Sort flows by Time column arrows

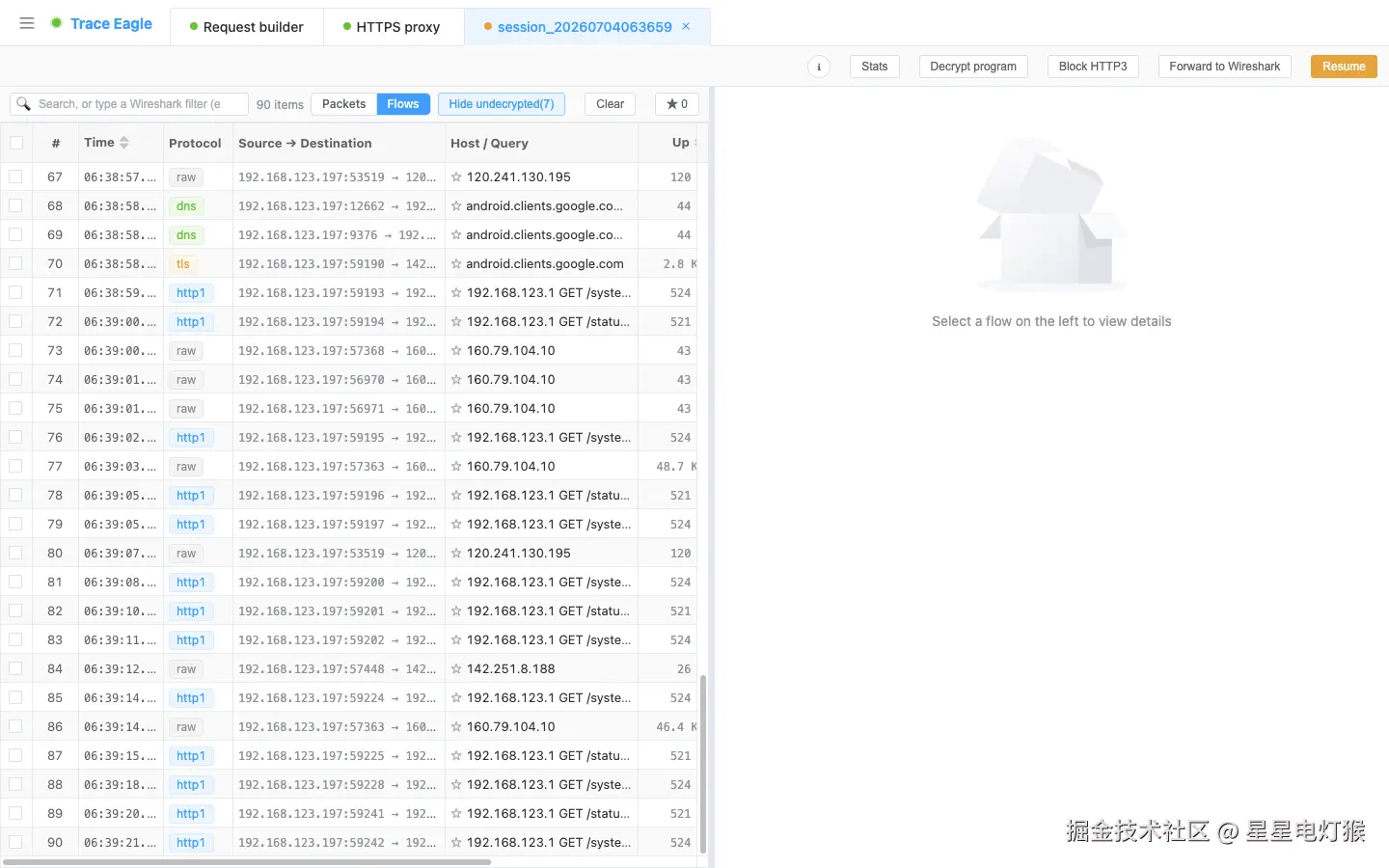click(x=123, y=143)
